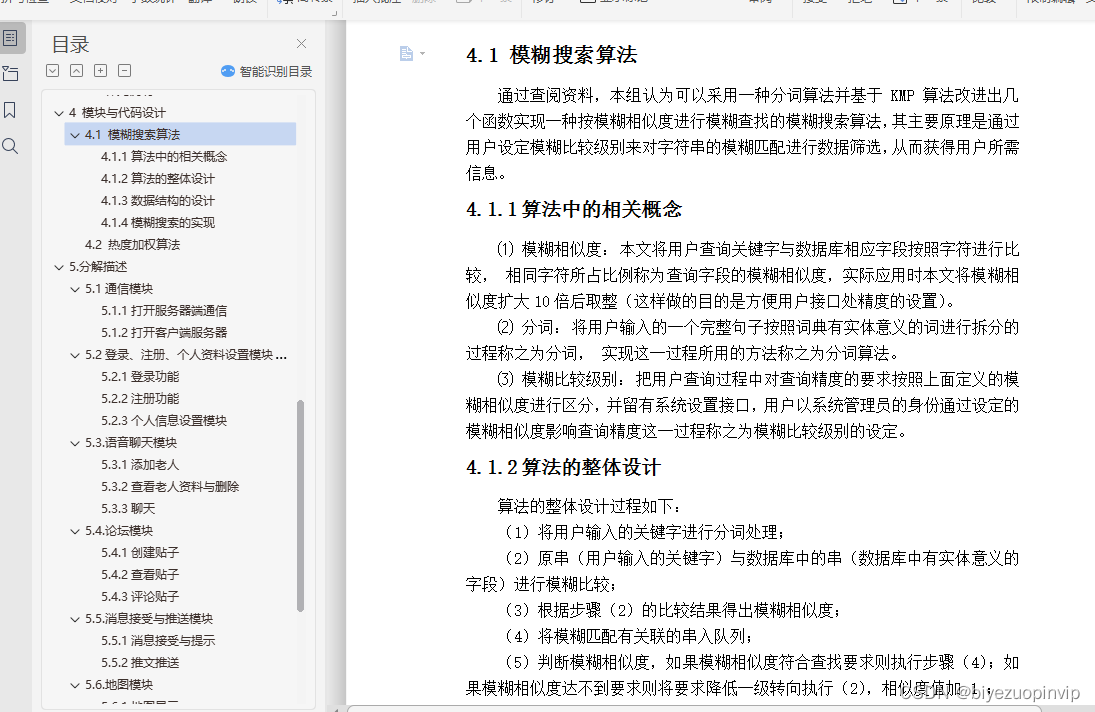Collapse the 4.1 模糊搜索算法 node
The width and height of the screenshot is (1095, 712).
coord(75,135)
